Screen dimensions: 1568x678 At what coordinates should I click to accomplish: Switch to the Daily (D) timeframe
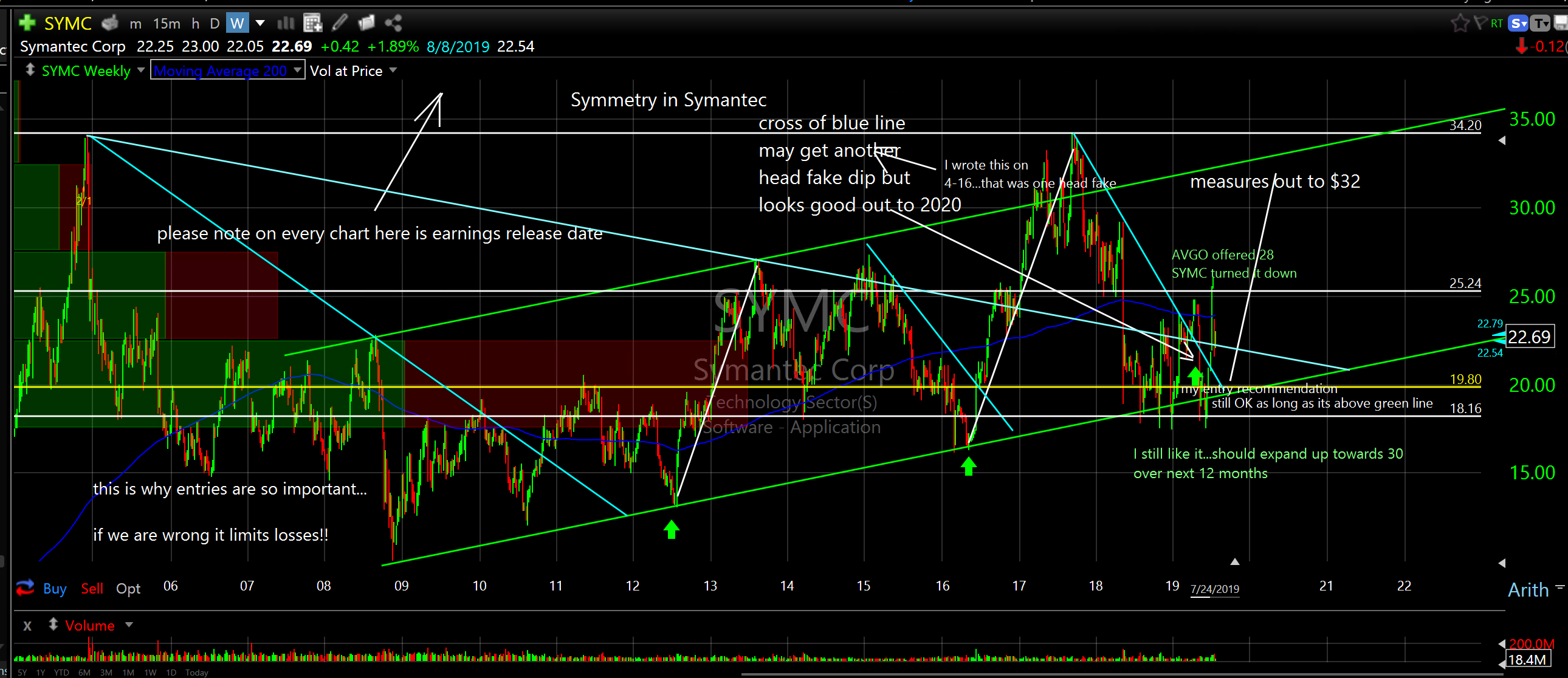(215, 23)
